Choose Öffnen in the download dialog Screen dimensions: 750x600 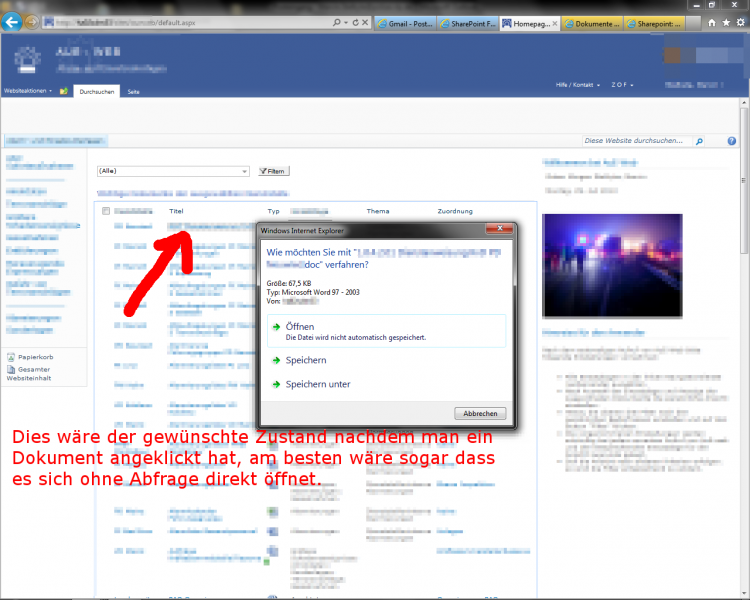tap(386, 331)
